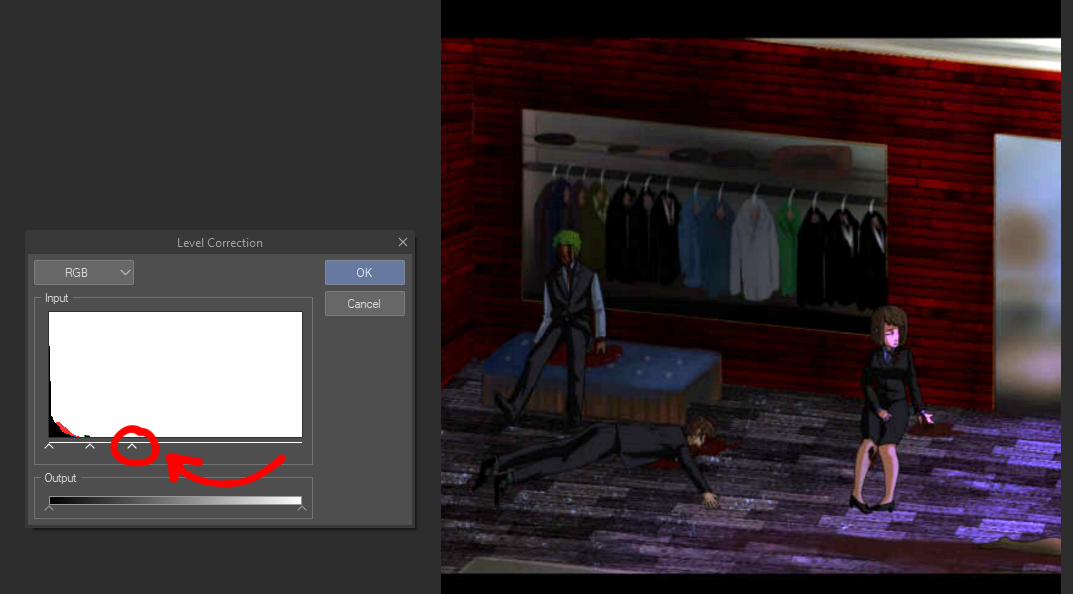The width and height of the screenshot is (1073, 594).
Task: Open the RGB channel dropdown
Action: (x=84, y=272)
